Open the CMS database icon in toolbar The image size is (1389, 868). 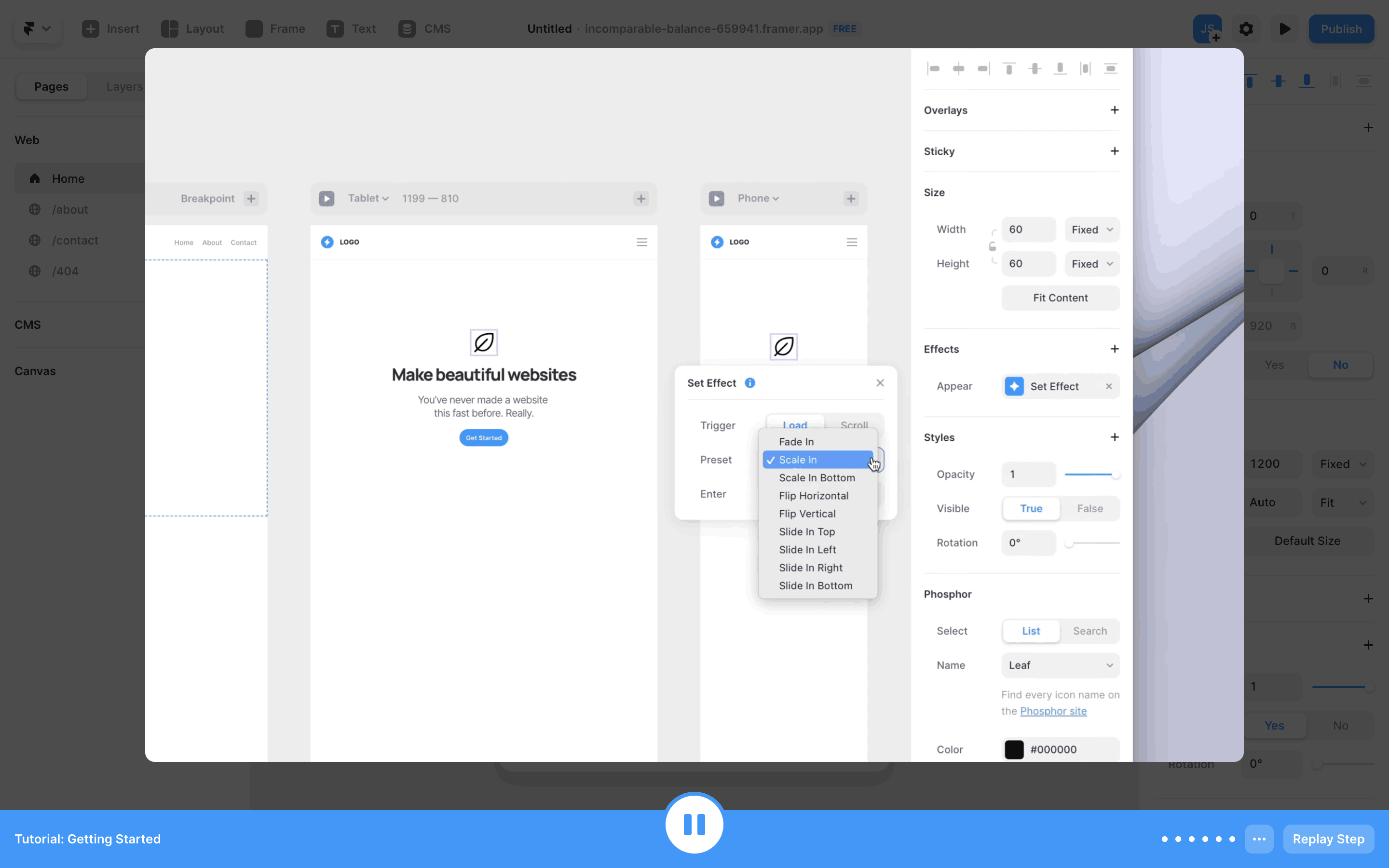pos(407,29)
